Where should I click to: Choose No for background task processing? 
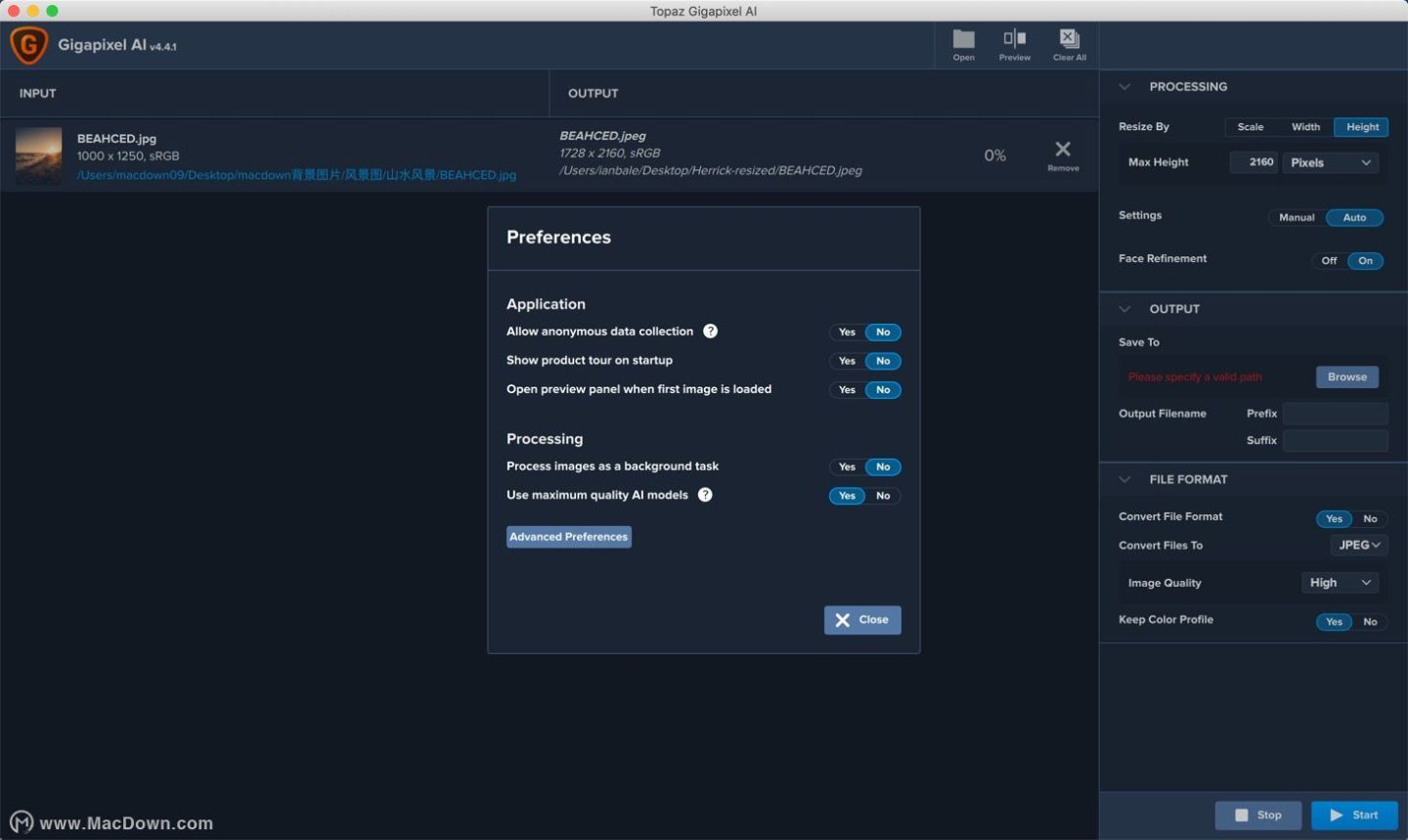pyautogui.click(x=883, y=467)
